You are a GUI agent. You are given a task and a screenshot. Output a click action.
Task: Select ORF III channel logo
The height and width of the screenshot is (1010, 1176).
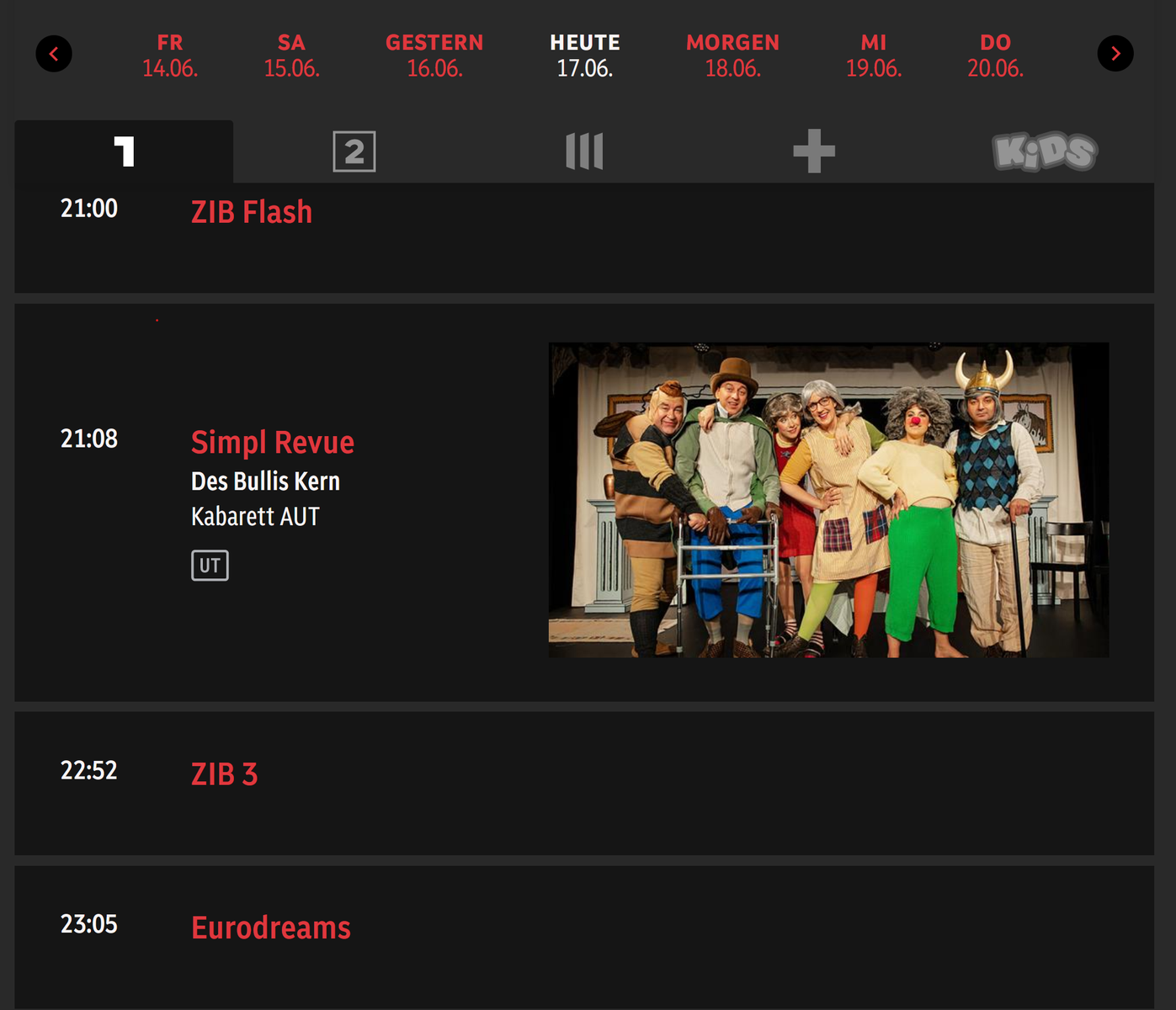[584, 151]
